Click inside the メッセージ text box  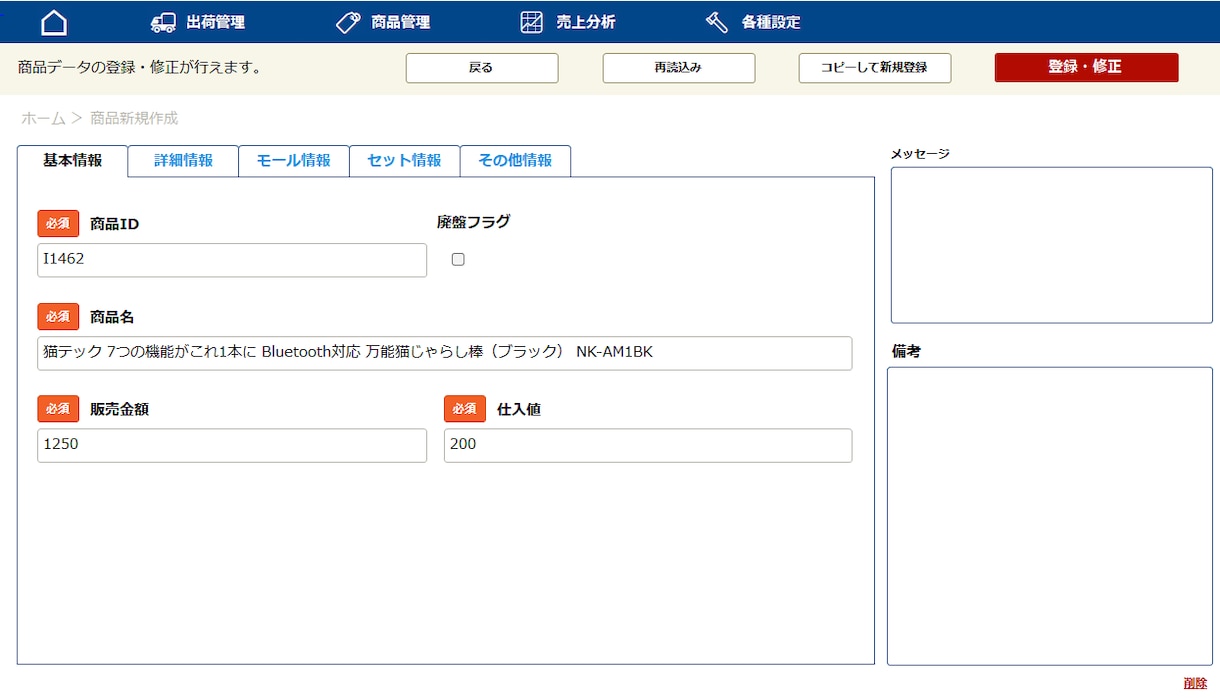[1052, 245]
